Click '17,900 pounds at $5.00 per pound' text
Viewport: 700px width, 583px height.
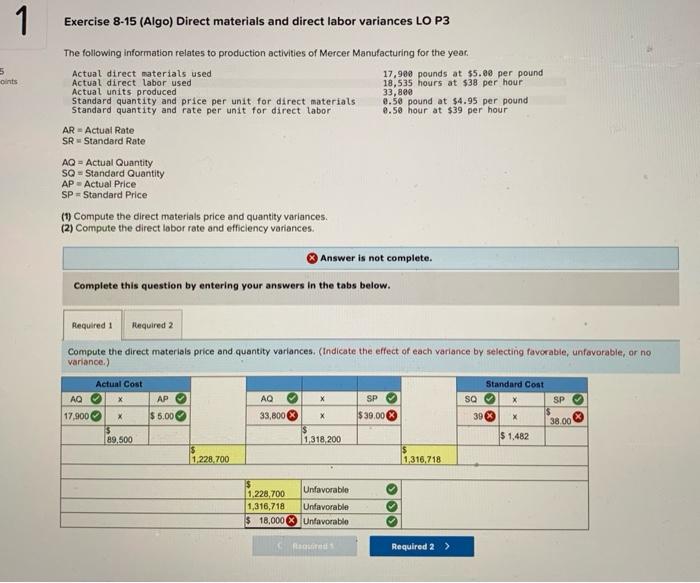point(463,73)
